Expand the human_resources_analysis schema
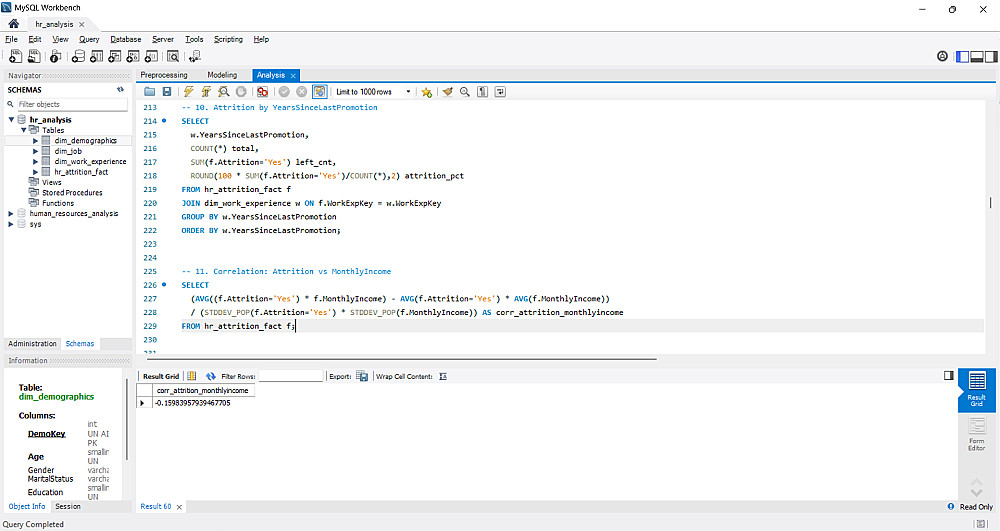 (11, 213)
